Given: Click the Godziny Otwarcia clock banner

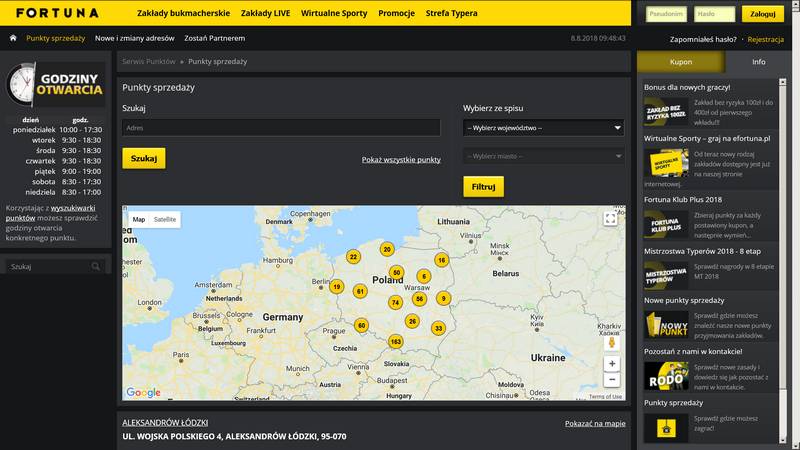Looking at the screenshot, I should 56,85.
